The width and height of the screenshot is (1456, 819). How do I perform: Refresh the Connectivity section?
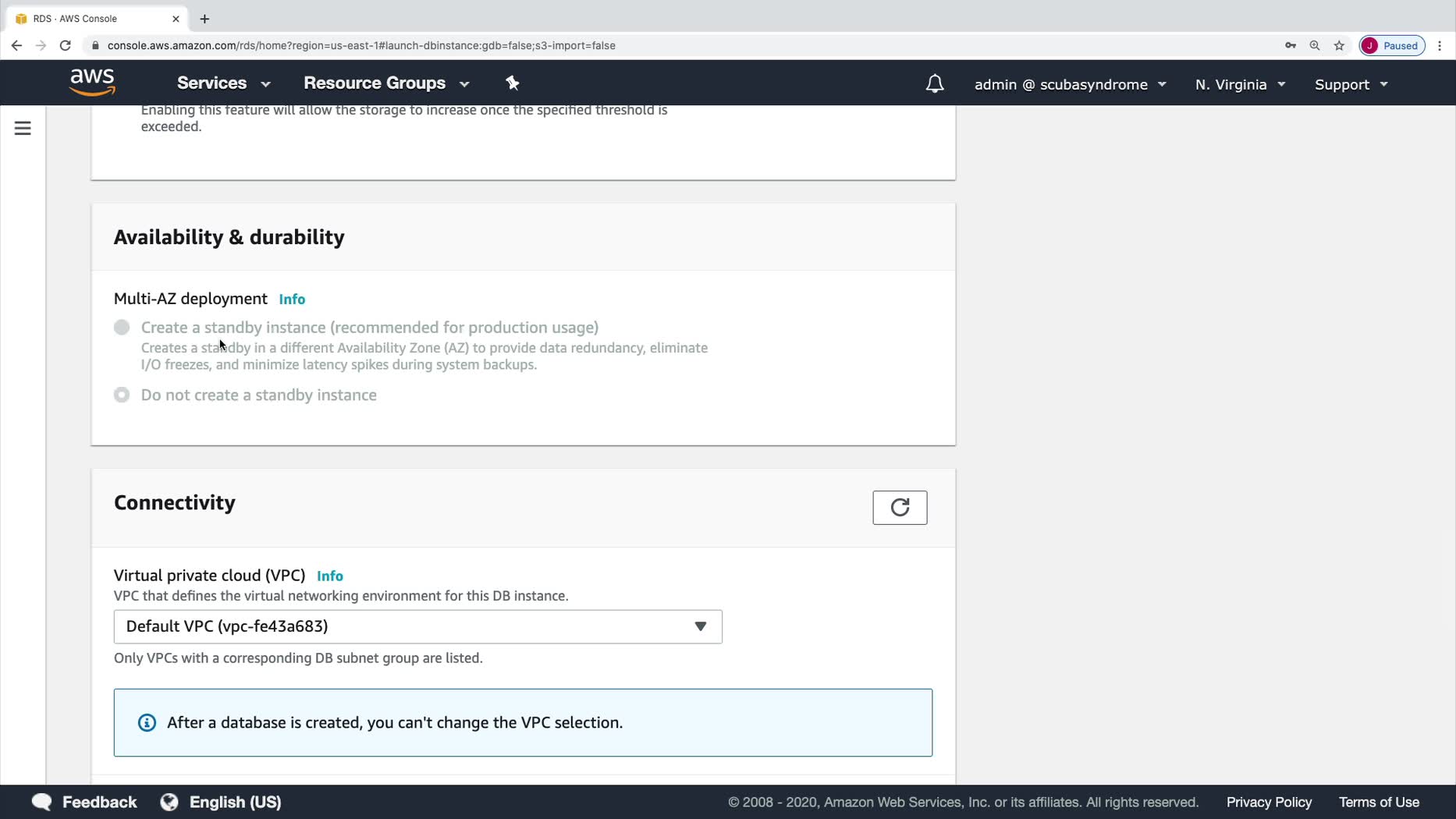point(900,508)
